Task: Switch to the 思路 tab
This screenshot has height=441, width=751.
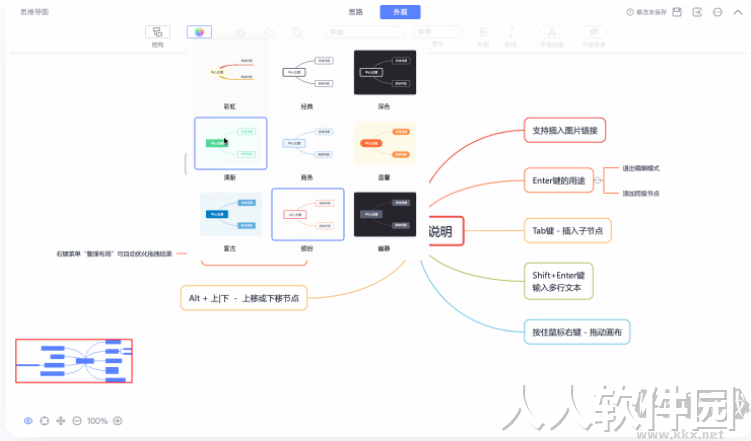Action: tap(355, 12)
